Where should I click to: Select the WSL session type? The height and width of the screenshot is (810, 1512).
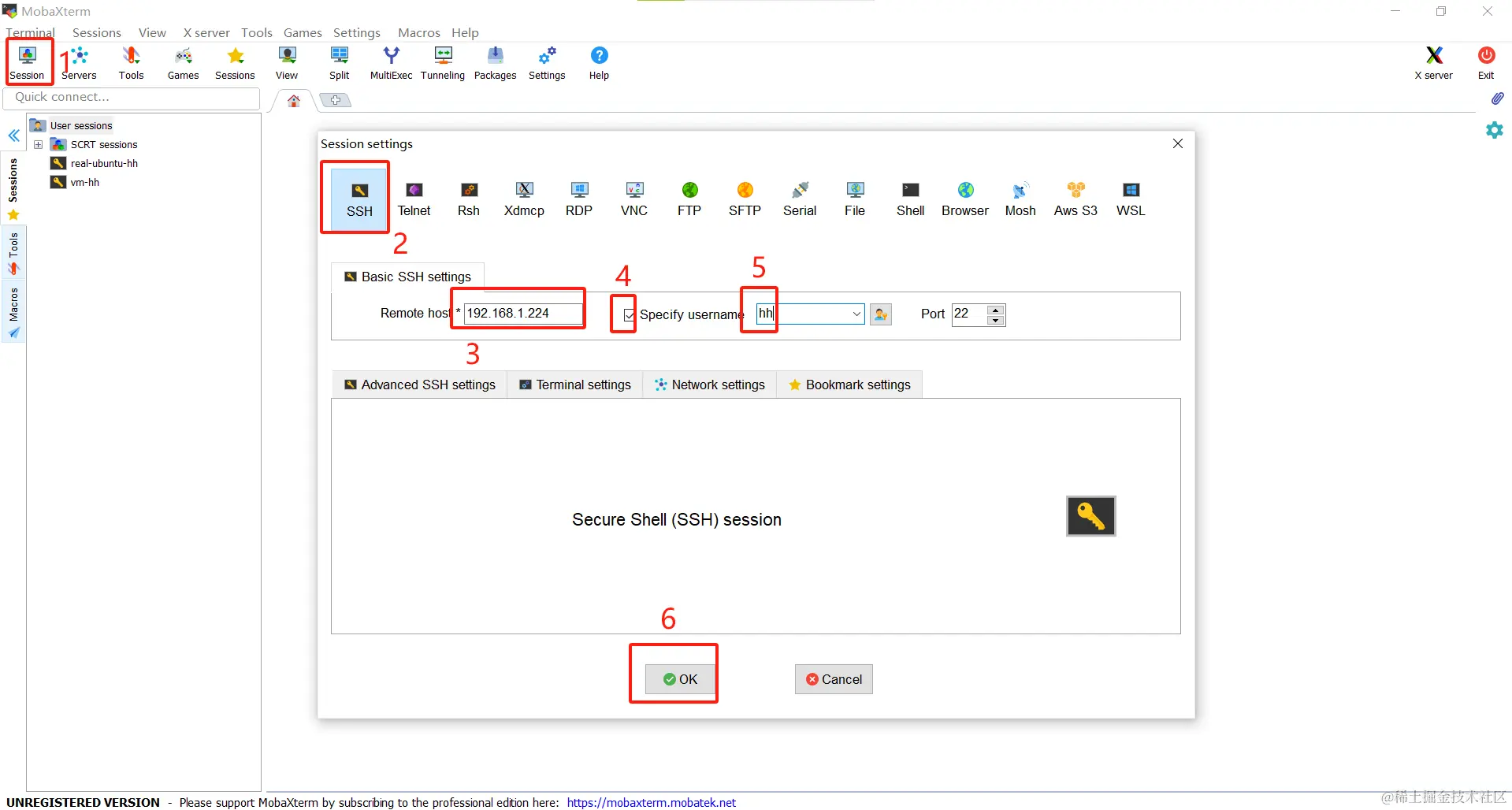tap(1131, 199)
